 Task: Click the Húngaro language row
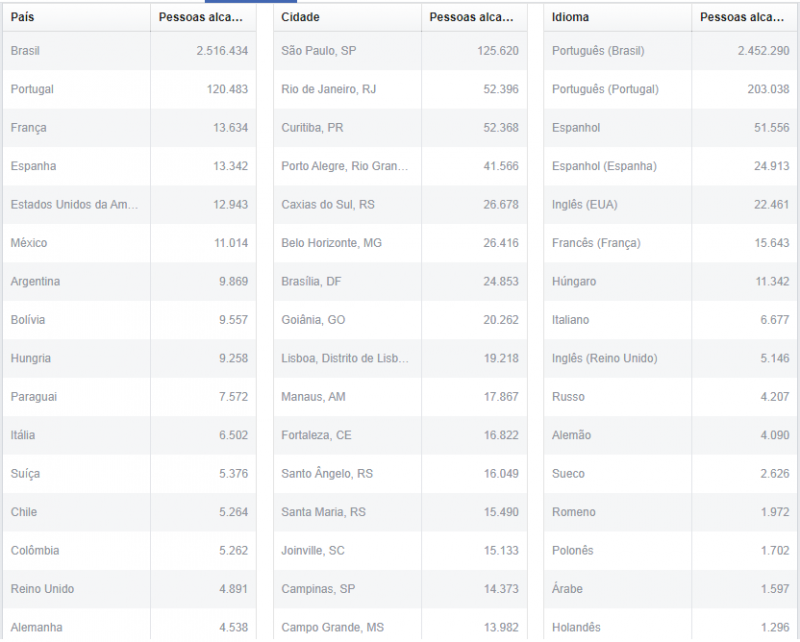click(x=574, y=282)
